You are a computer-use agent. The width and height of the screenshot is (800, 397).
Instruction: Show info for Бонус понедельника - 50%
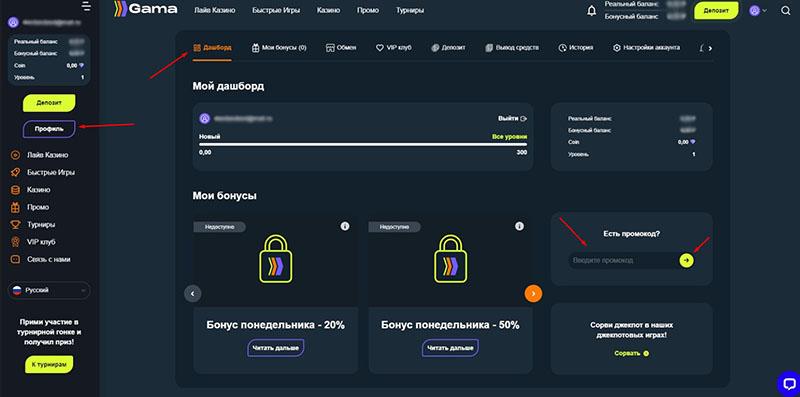(x=519, y=226)
